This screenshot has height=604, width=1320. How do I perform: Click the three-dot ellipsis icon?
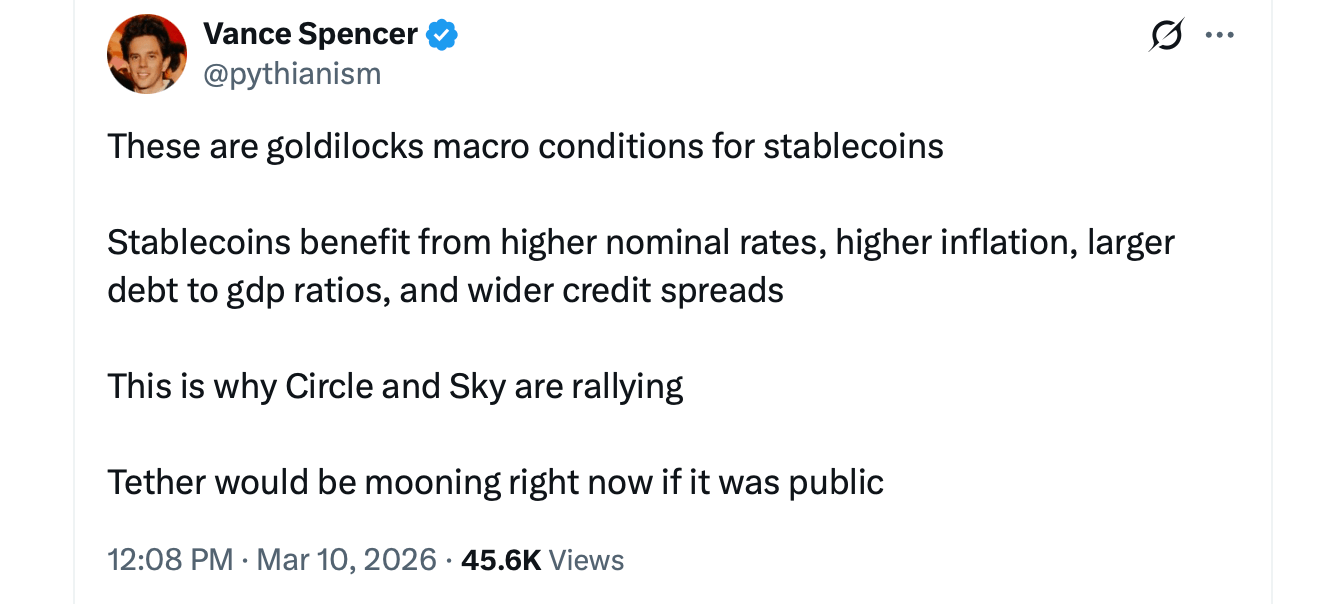pyautogui.click(x=1221, y=33)
